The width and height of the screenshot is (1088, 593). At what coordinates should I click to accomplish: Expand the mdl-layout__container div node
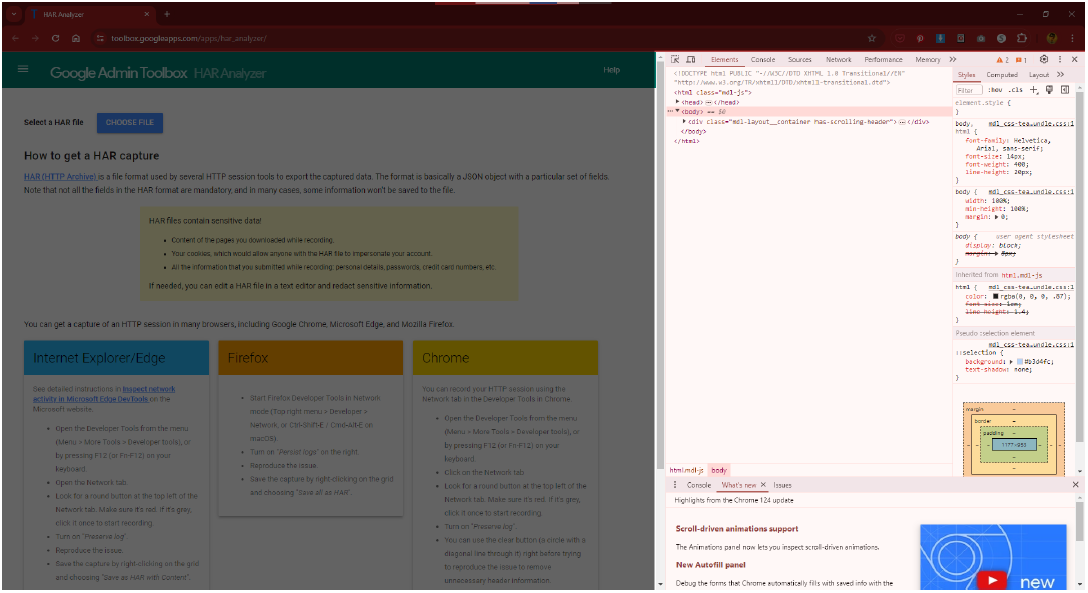[x=684, y=122]
